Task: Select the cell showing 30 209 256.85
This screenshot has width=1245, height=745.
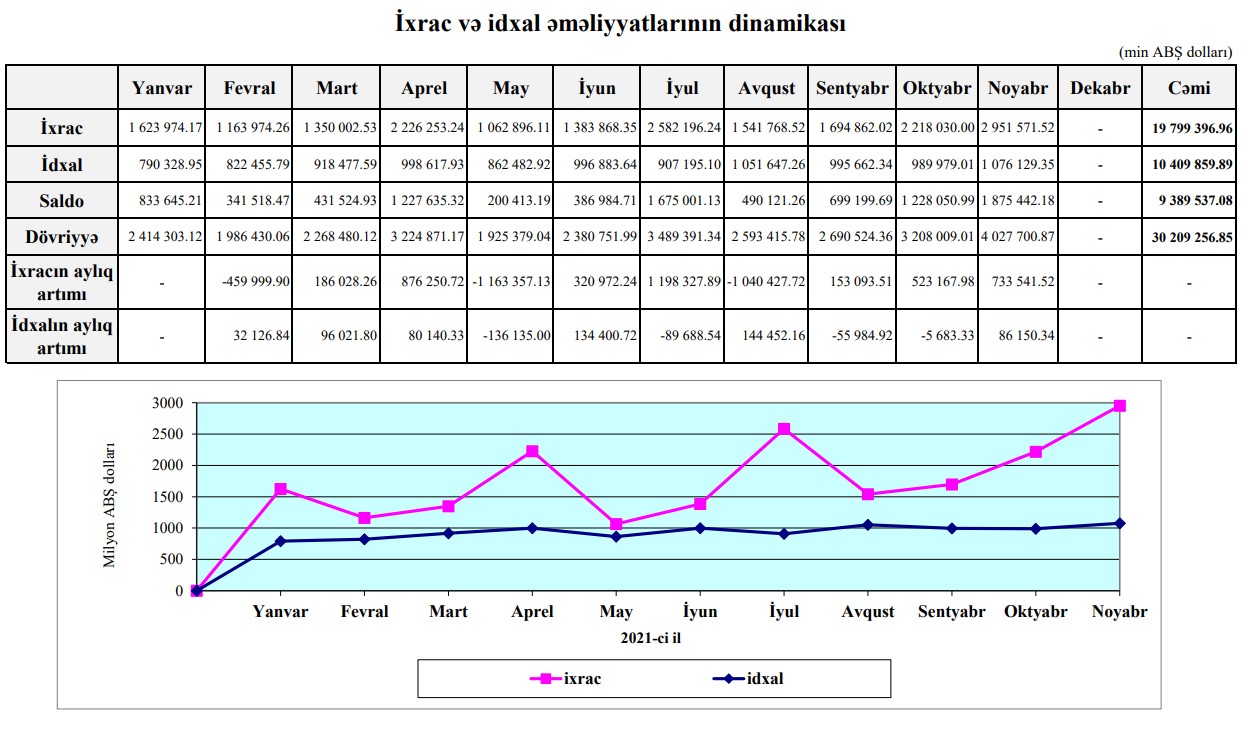Action: tap(1189, 239)
